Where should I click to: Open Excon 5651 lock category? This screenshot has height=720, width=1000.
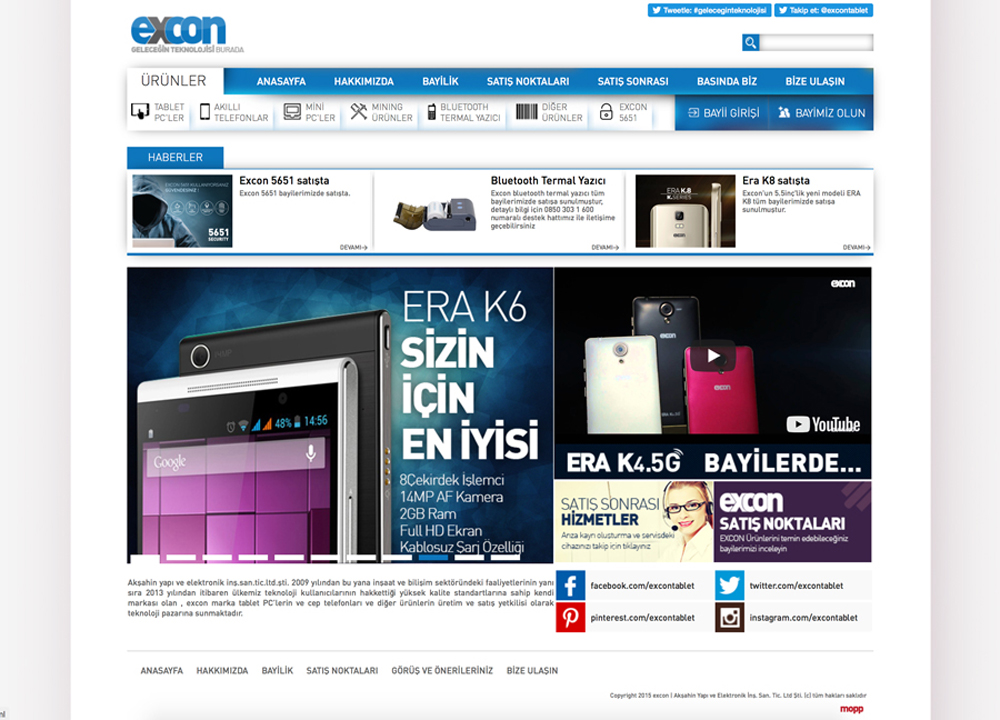point(622,112)
